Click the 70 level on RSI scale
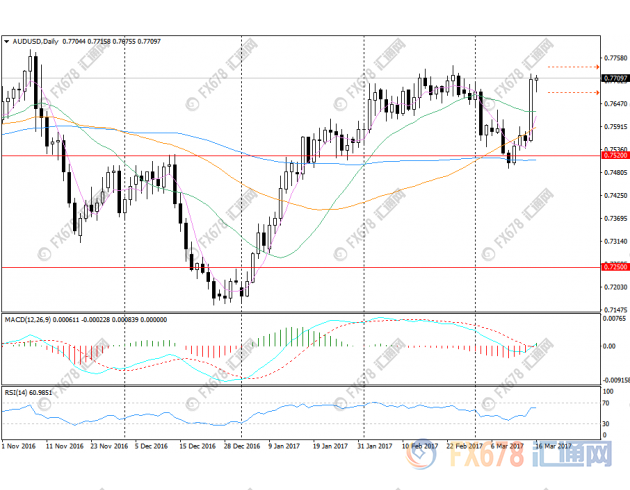 pos(606,402)
